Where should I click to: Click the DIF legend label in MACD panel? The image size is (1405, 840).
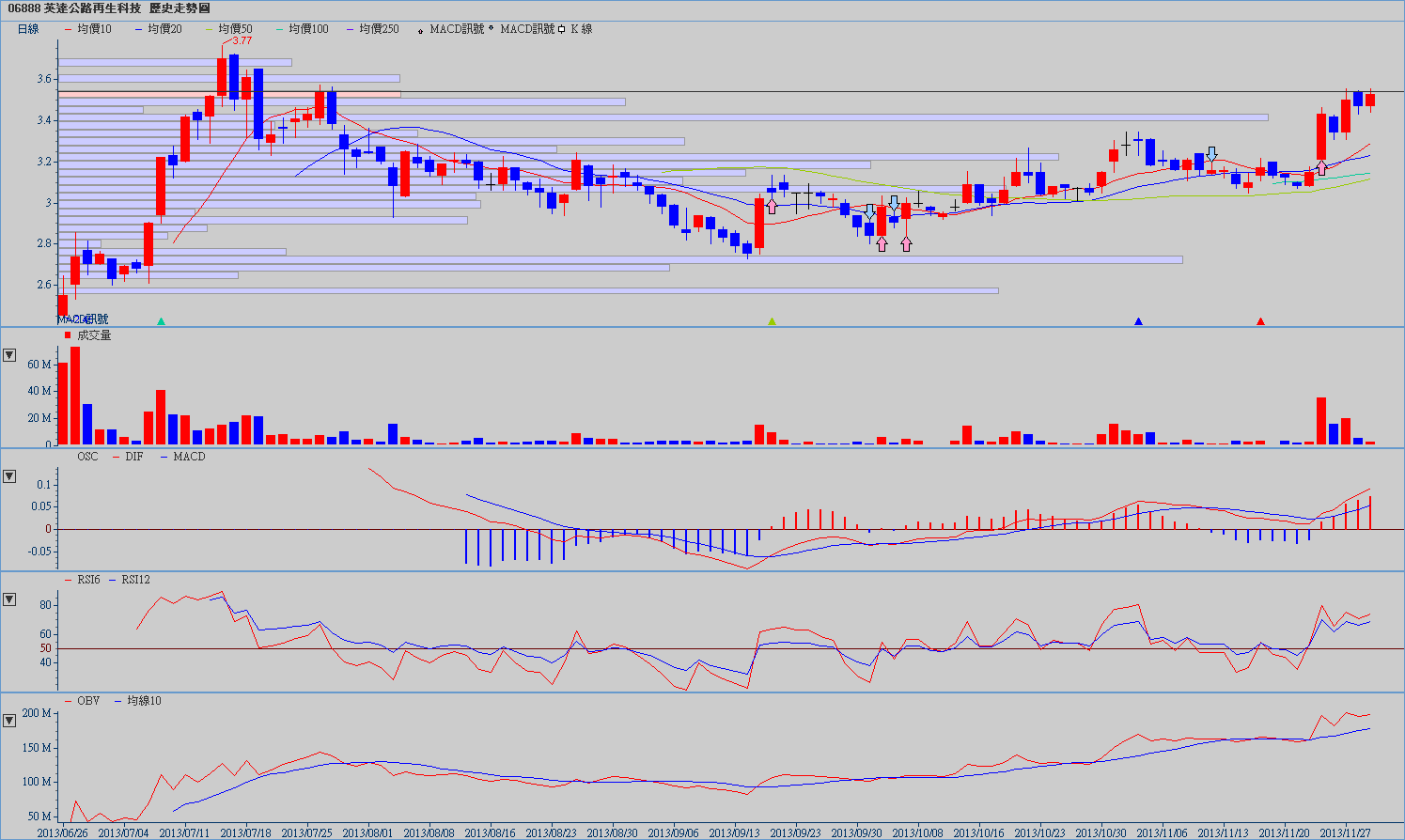[x=133, y=457]
